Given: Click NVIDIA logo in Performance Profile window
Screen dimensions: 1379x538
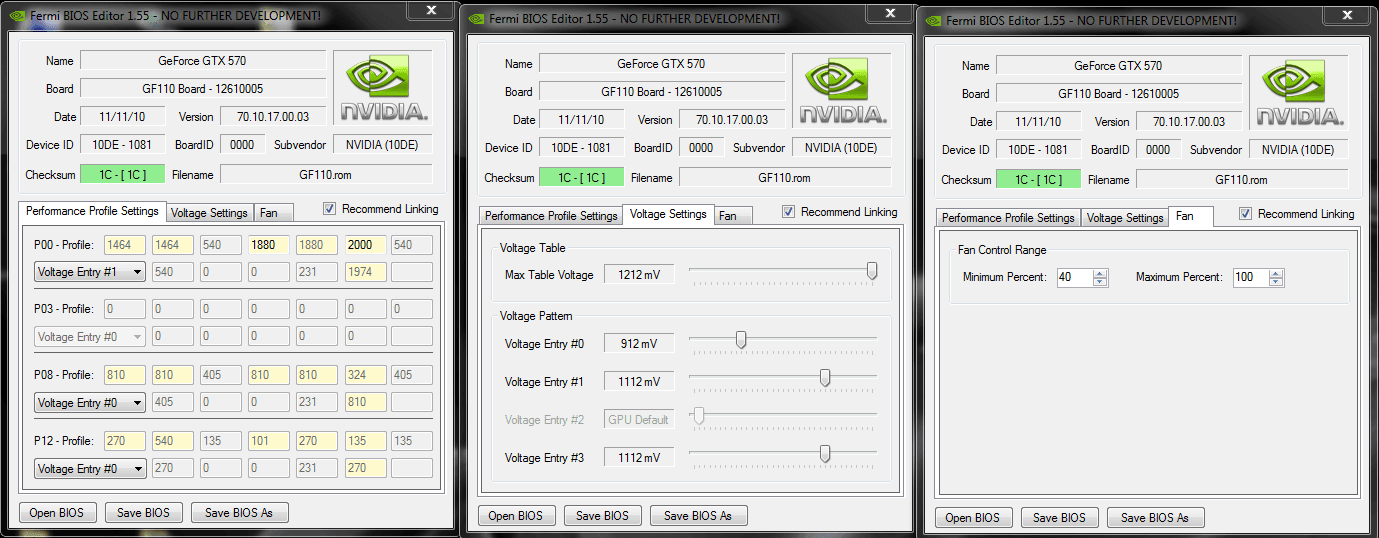Looking at the screenshot, I should pyautogui.click(x=383, y=89).
